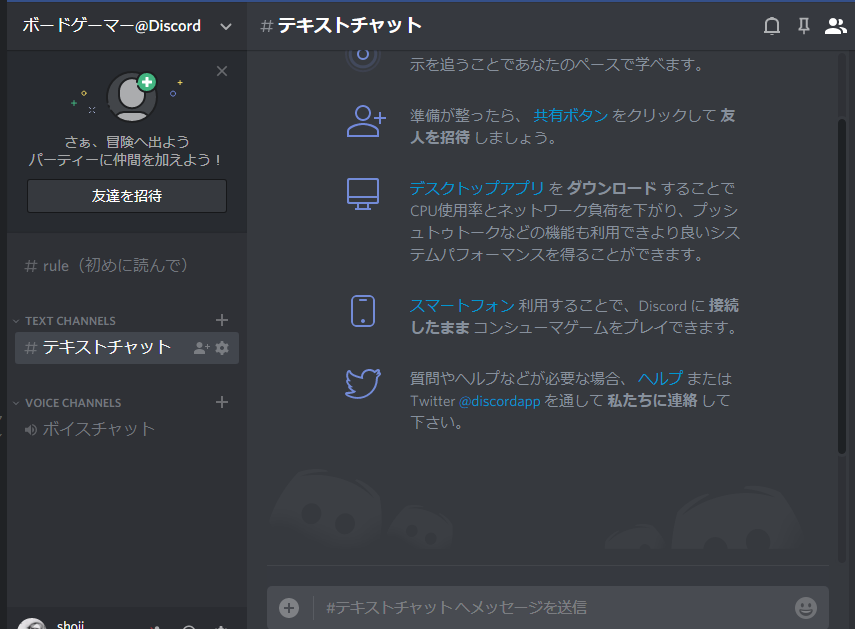Open notification bell settings
The height and width of the screenshot is (629, 855).
click(x=772, y=26)
